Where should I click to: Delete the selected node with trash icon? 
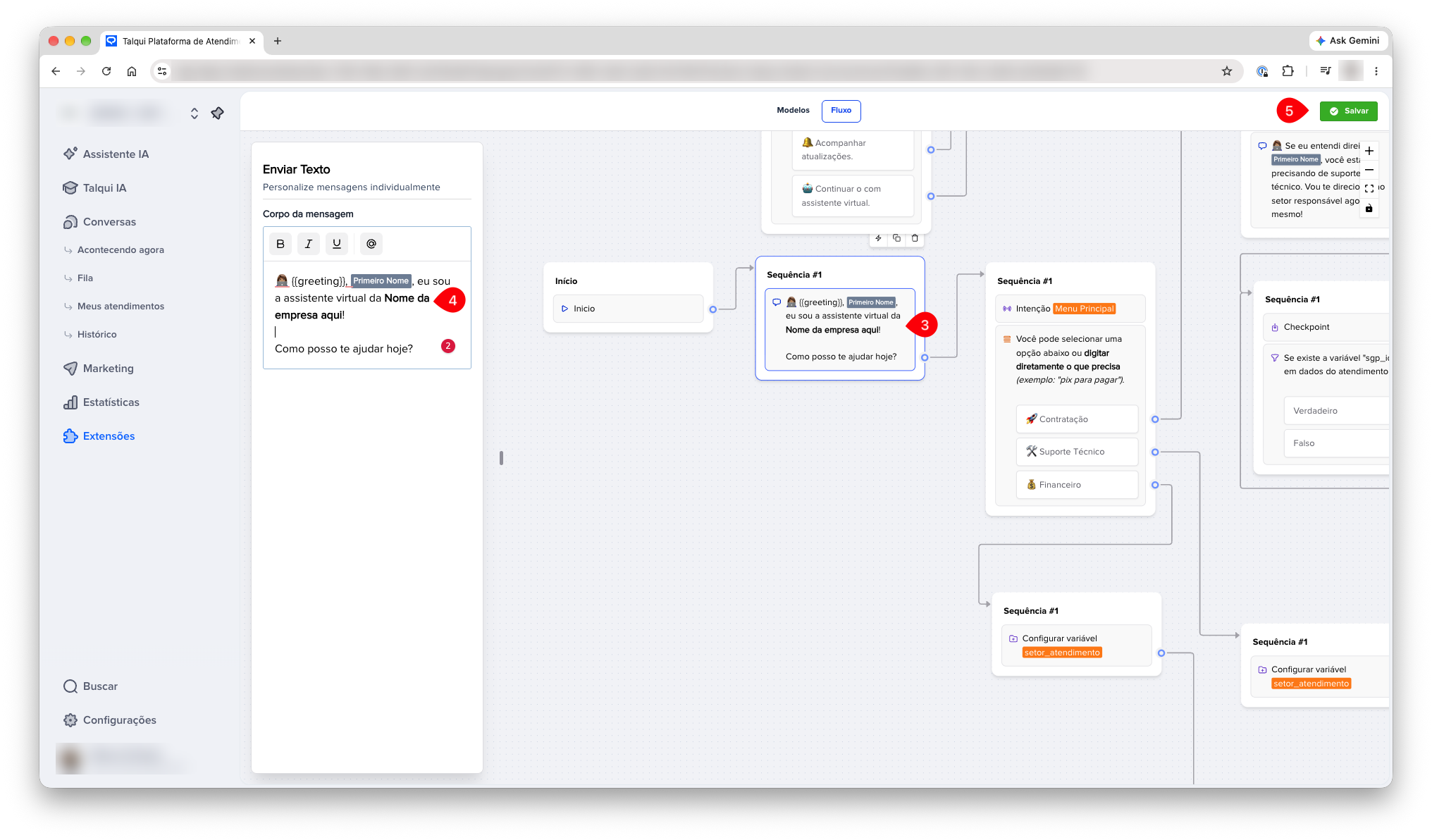coord(915,238)
